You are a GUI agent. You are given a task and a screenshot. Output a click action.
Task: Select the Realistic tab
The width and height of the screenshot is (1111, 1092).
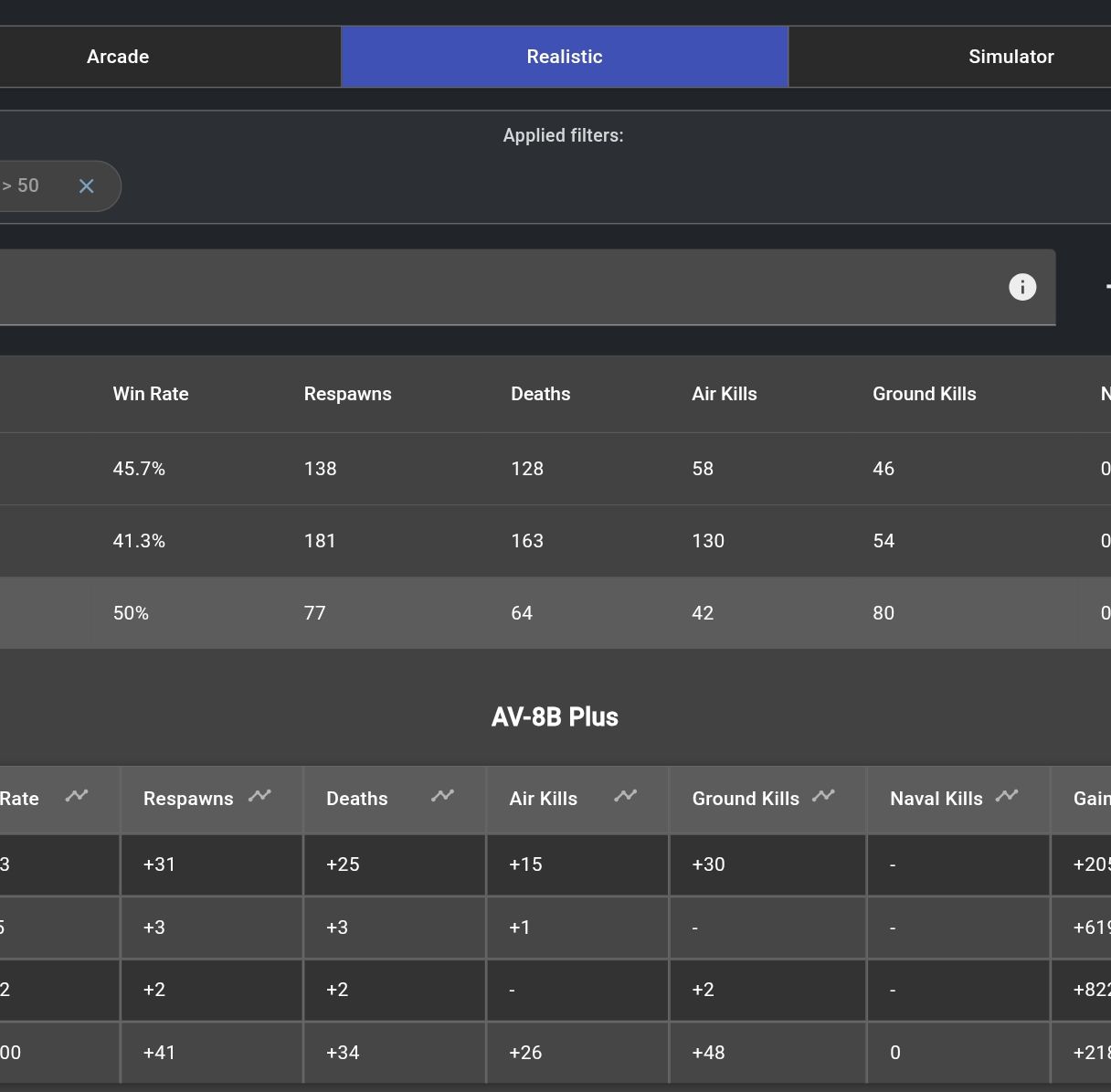tap(564, 57)
